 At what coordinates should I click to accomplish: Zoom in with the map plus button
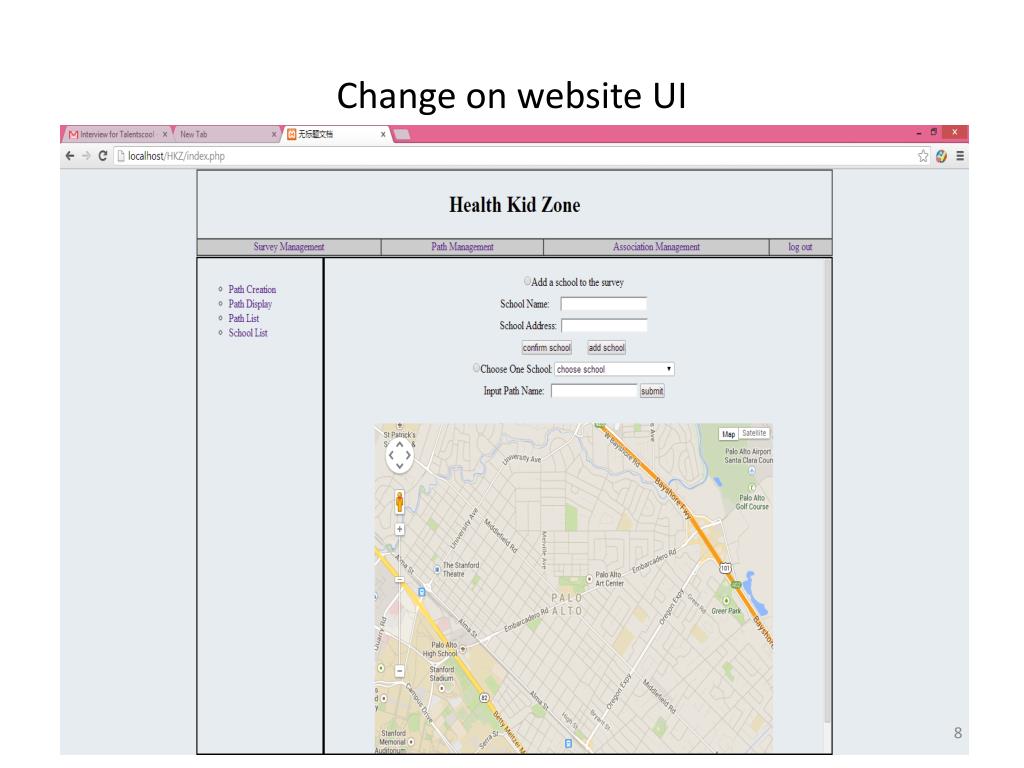tap(400, 530)
